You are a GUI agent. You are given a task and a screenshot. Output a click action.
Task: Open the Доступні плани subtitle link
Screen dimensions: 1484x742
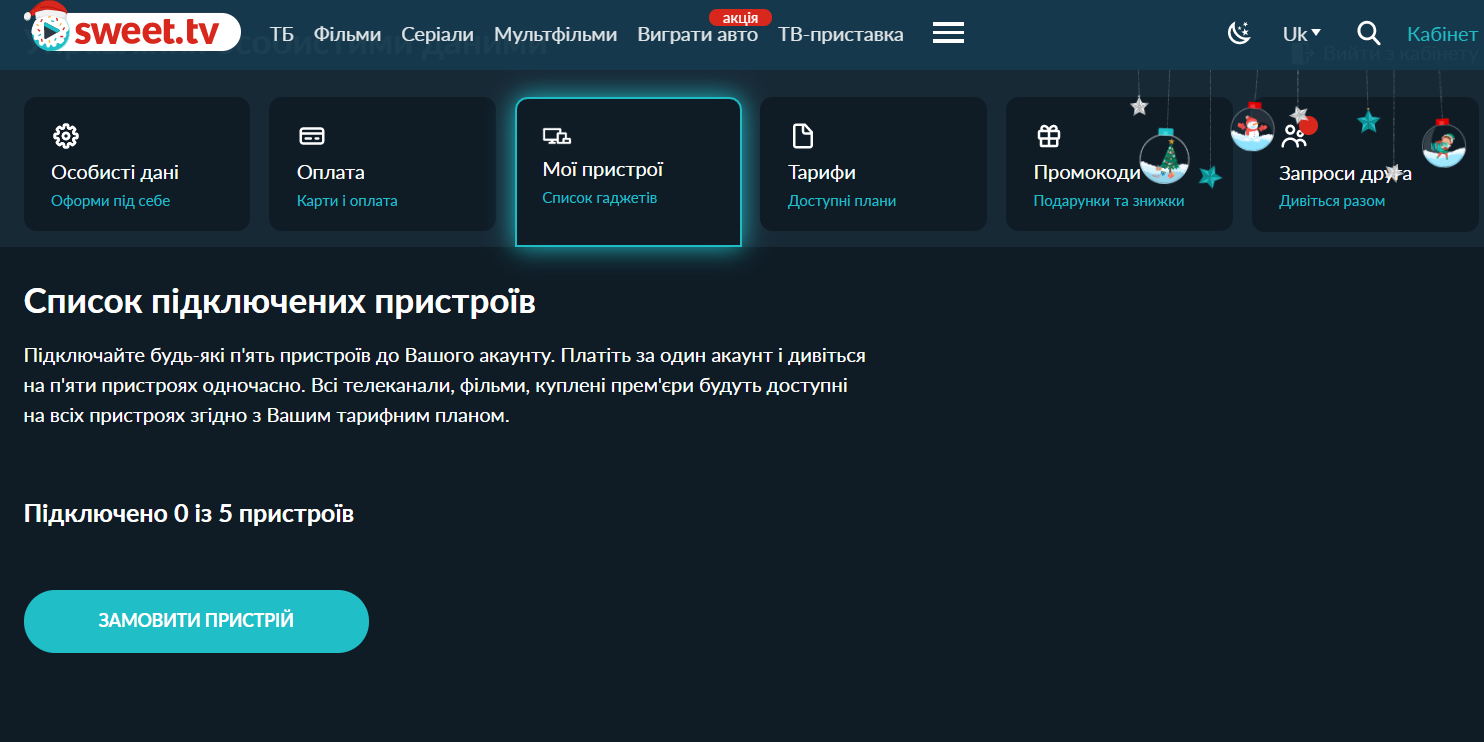coord(841,201)
